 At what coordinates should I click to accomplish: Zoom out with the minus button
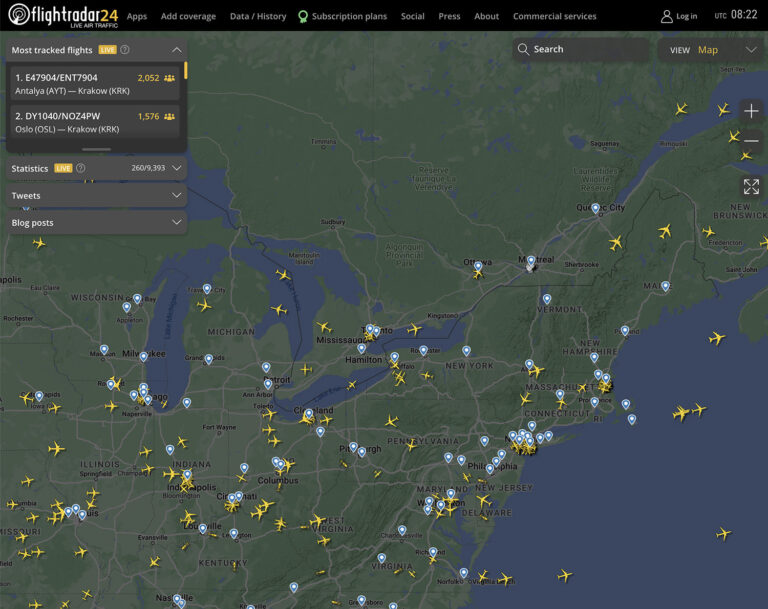[x=751, y=141]
